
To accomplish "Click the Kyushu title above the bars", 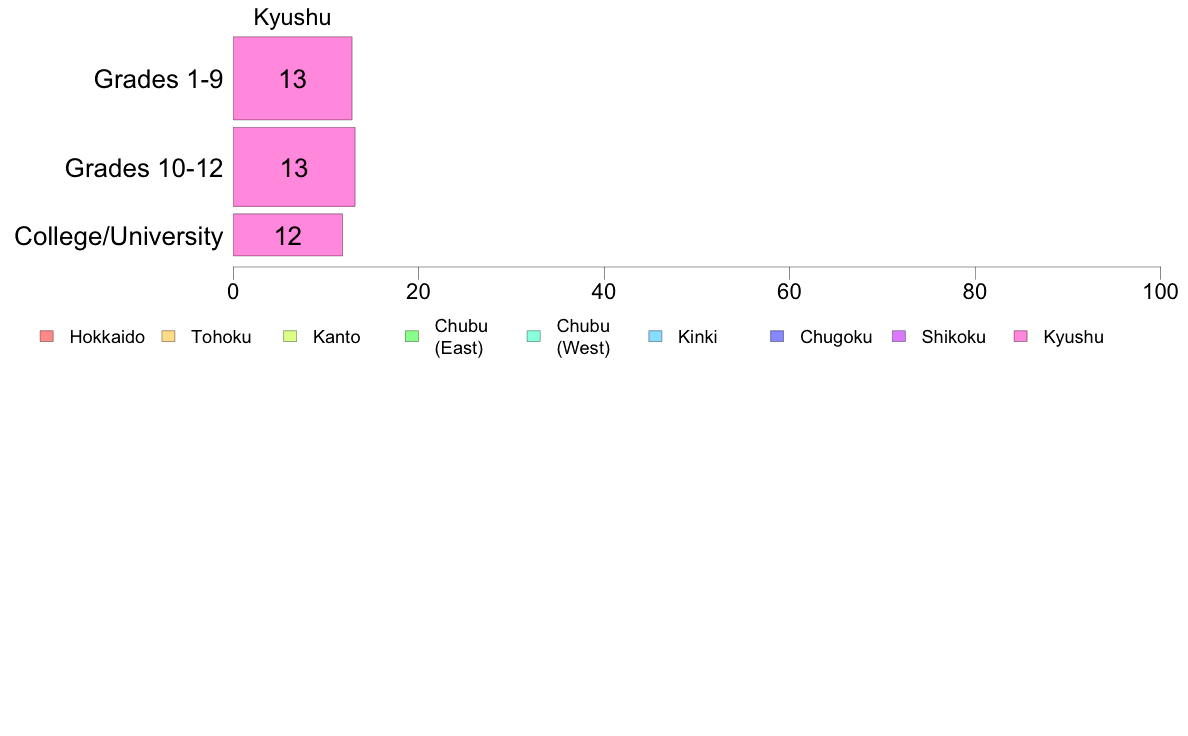I will tap(292, 18).
